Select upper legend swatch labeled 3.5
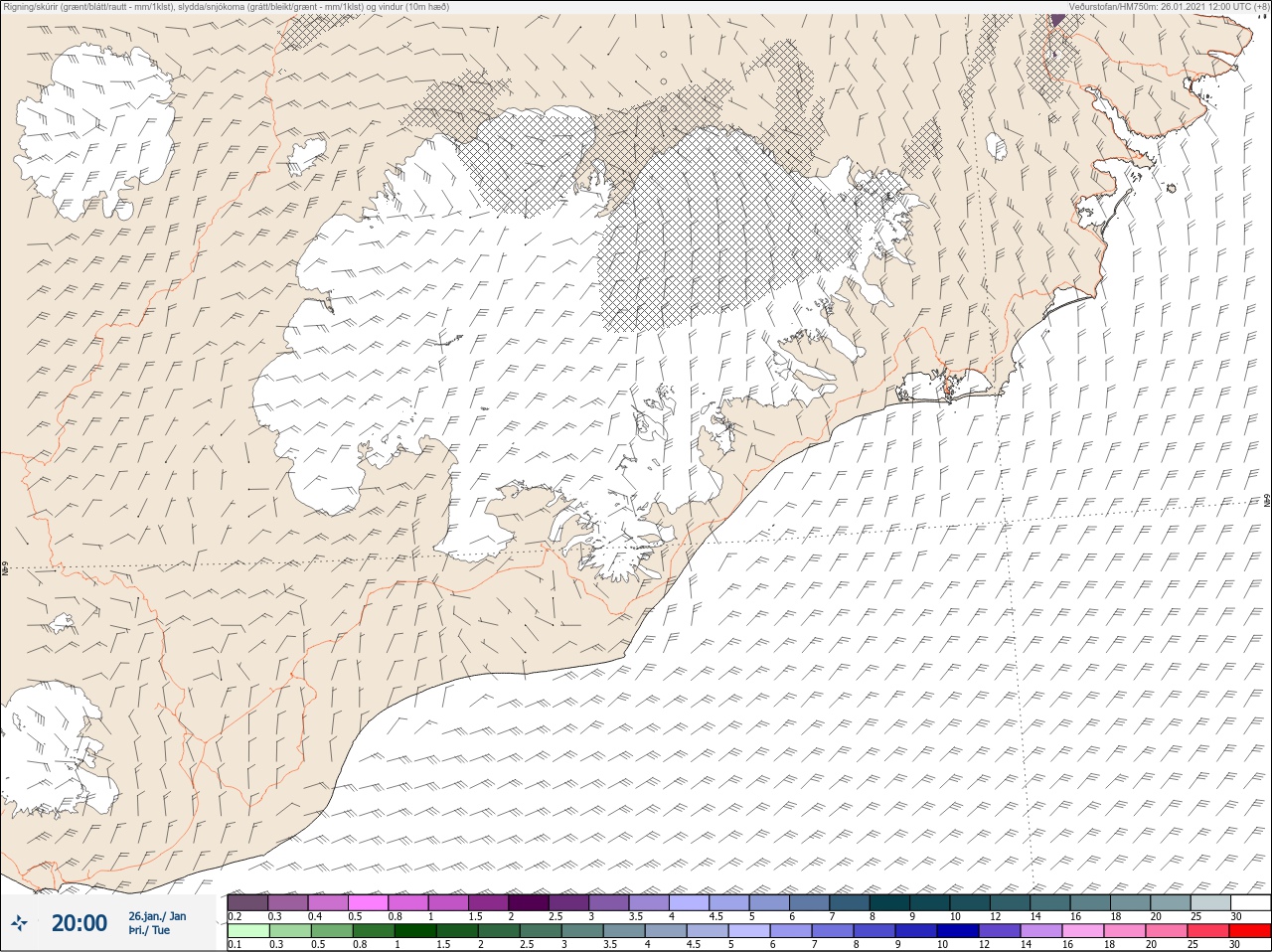Screen dimensions: 1272x952 (649, 902)
